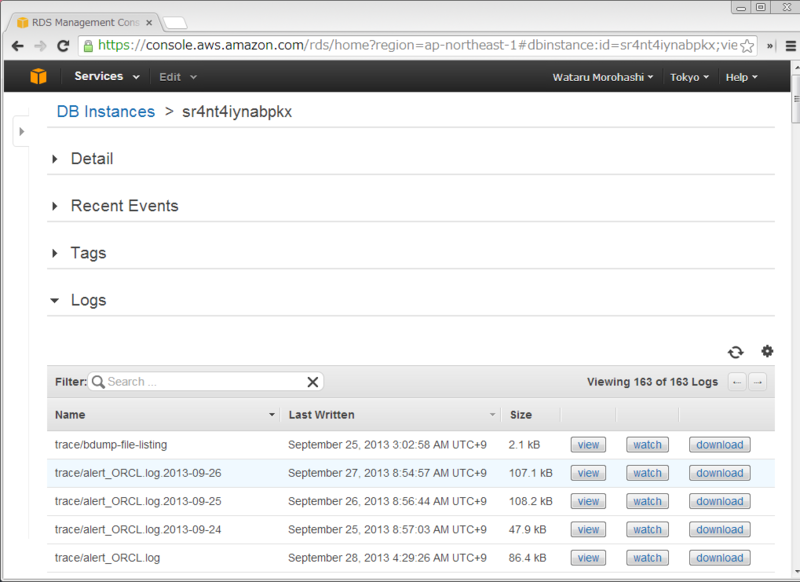Click the AWS cube logo icon
The height and width of the screenshot is (582, 800).
coord(38,77)
